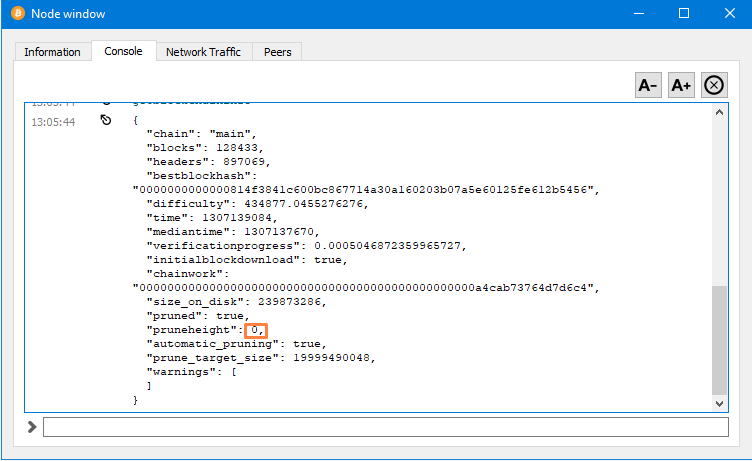Clear the console with the X circle button
Viewport: 752px width, 461px height.
714,85
